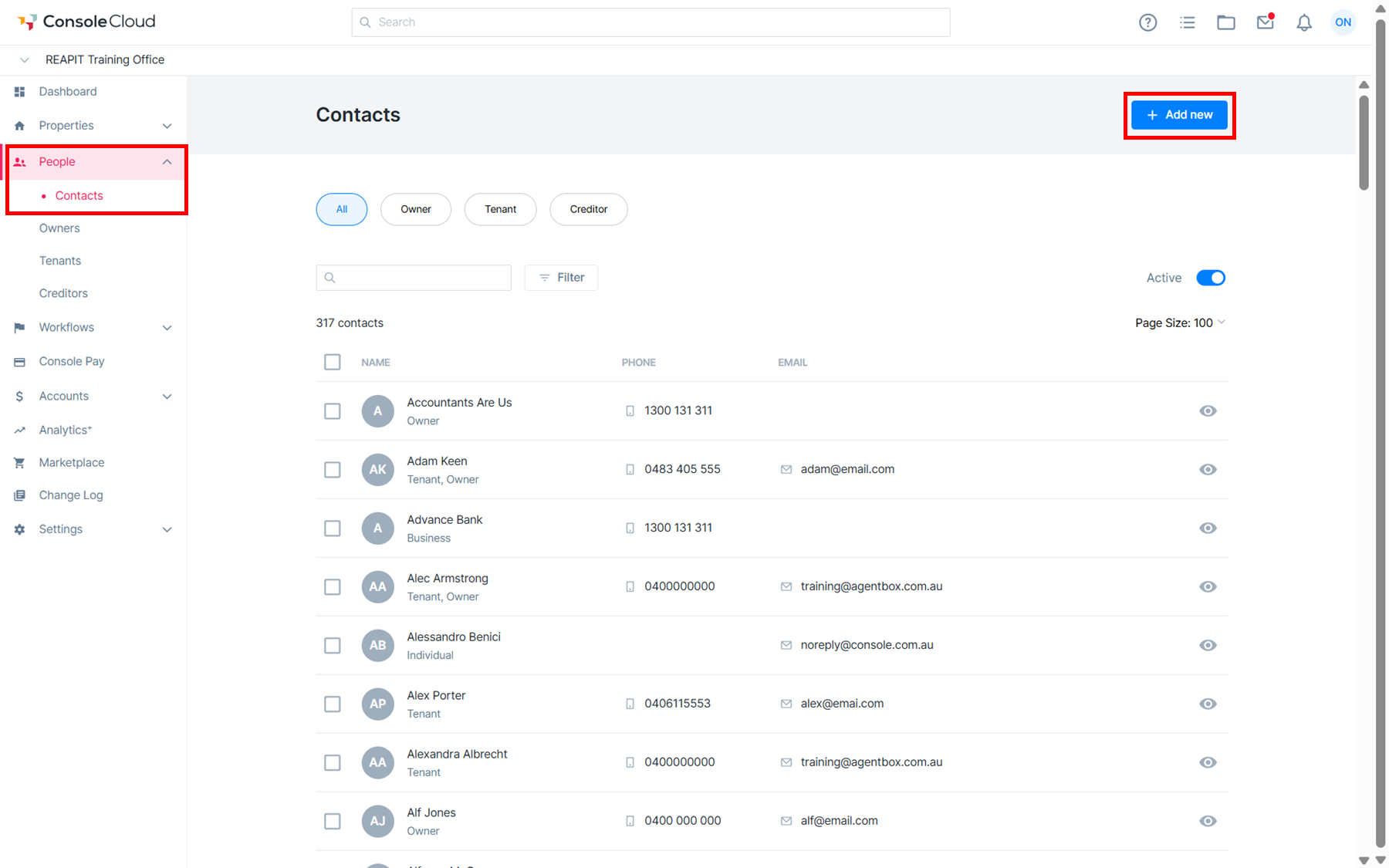This screenshot has height=868, width=1389.
Task: Open the folder icon in top bar
Action: click(1225, 22)
